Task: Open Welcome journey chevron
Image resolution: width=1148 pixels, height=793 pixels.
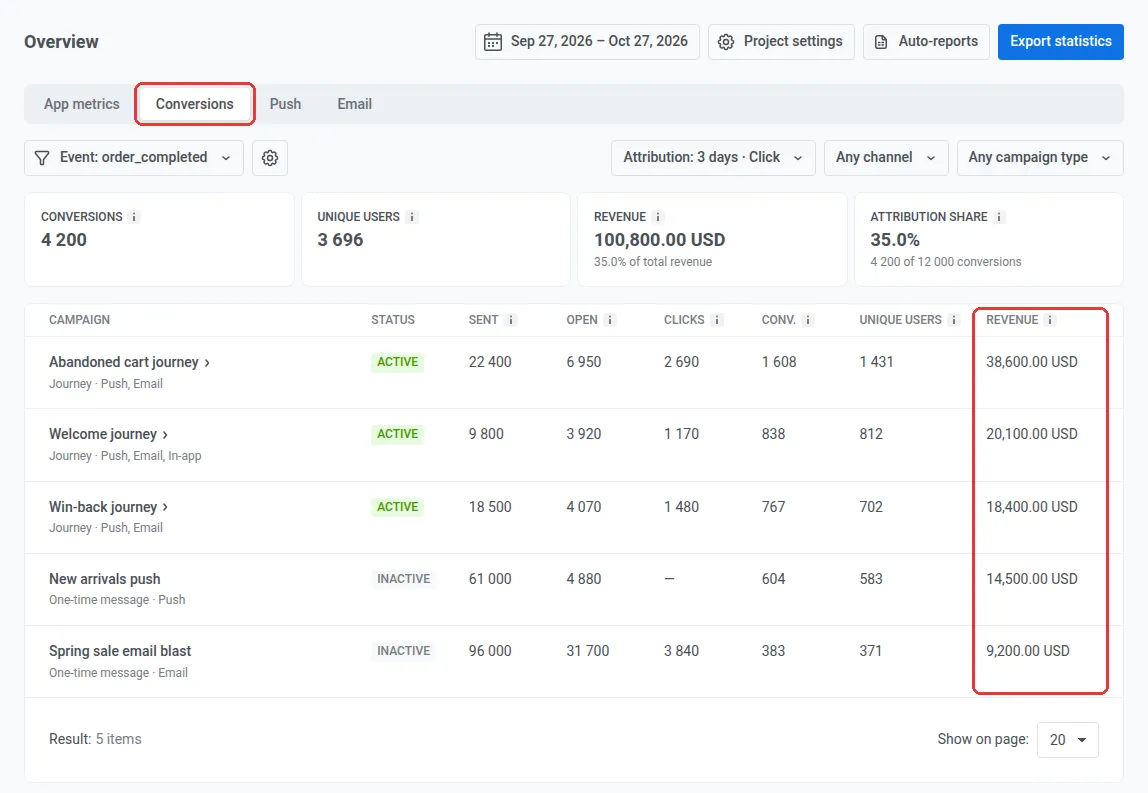Action: click(165, 434)
